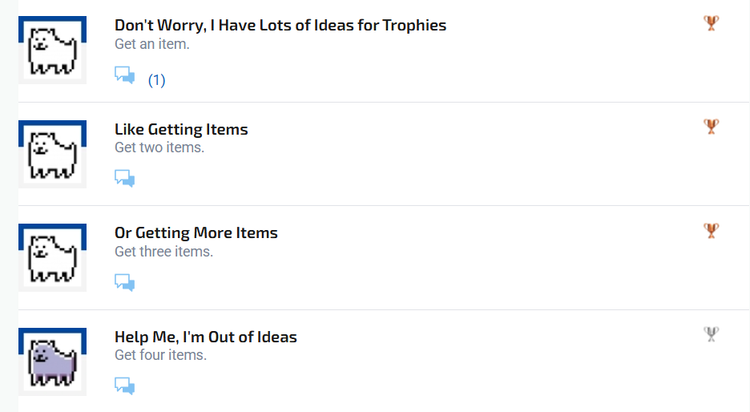750x412 pixels.
Task: Click comment icon under Help Me trophy
Action: (x=124, y=385)
